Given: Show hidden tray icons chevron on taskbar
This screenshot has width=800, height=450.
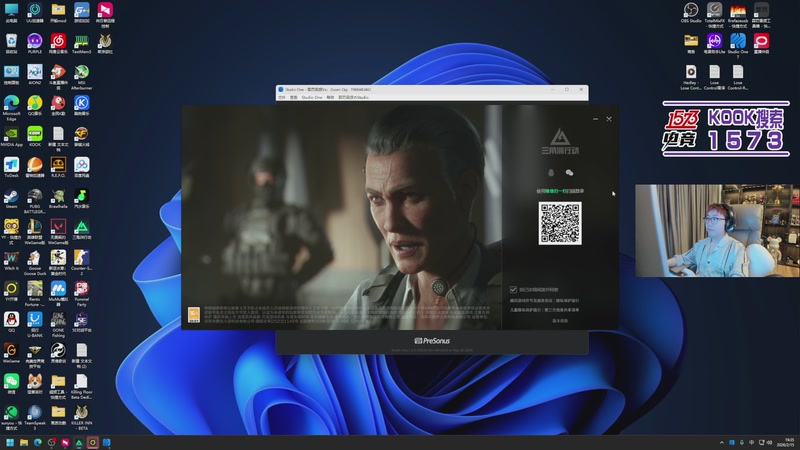Looking at the screenshot, I should pyautogui.click(x=721, y=442).
